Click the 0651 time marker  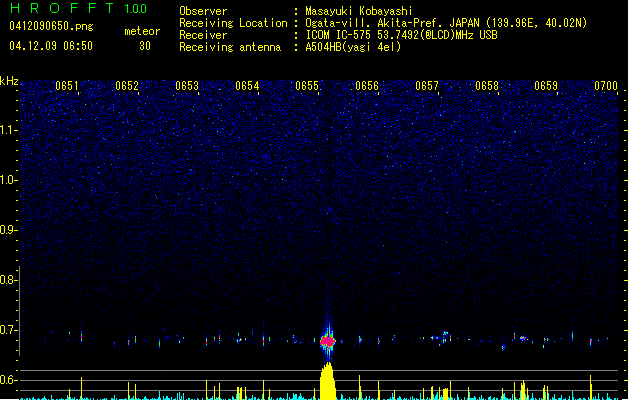click(x=67, y=86)
